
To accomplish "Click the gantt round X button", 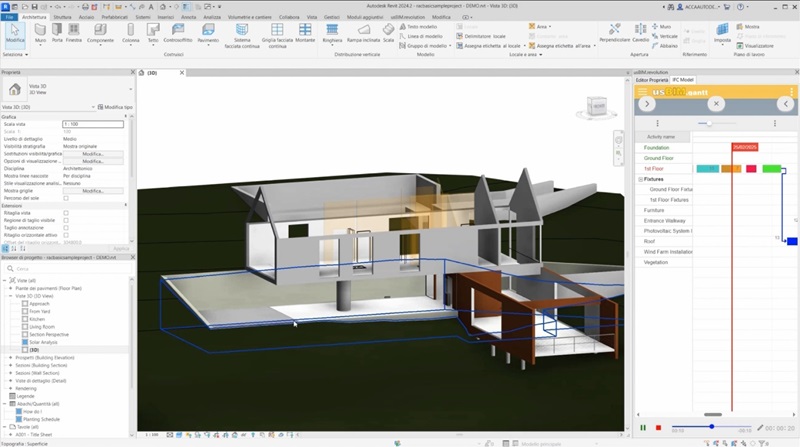I will (716, 104).
